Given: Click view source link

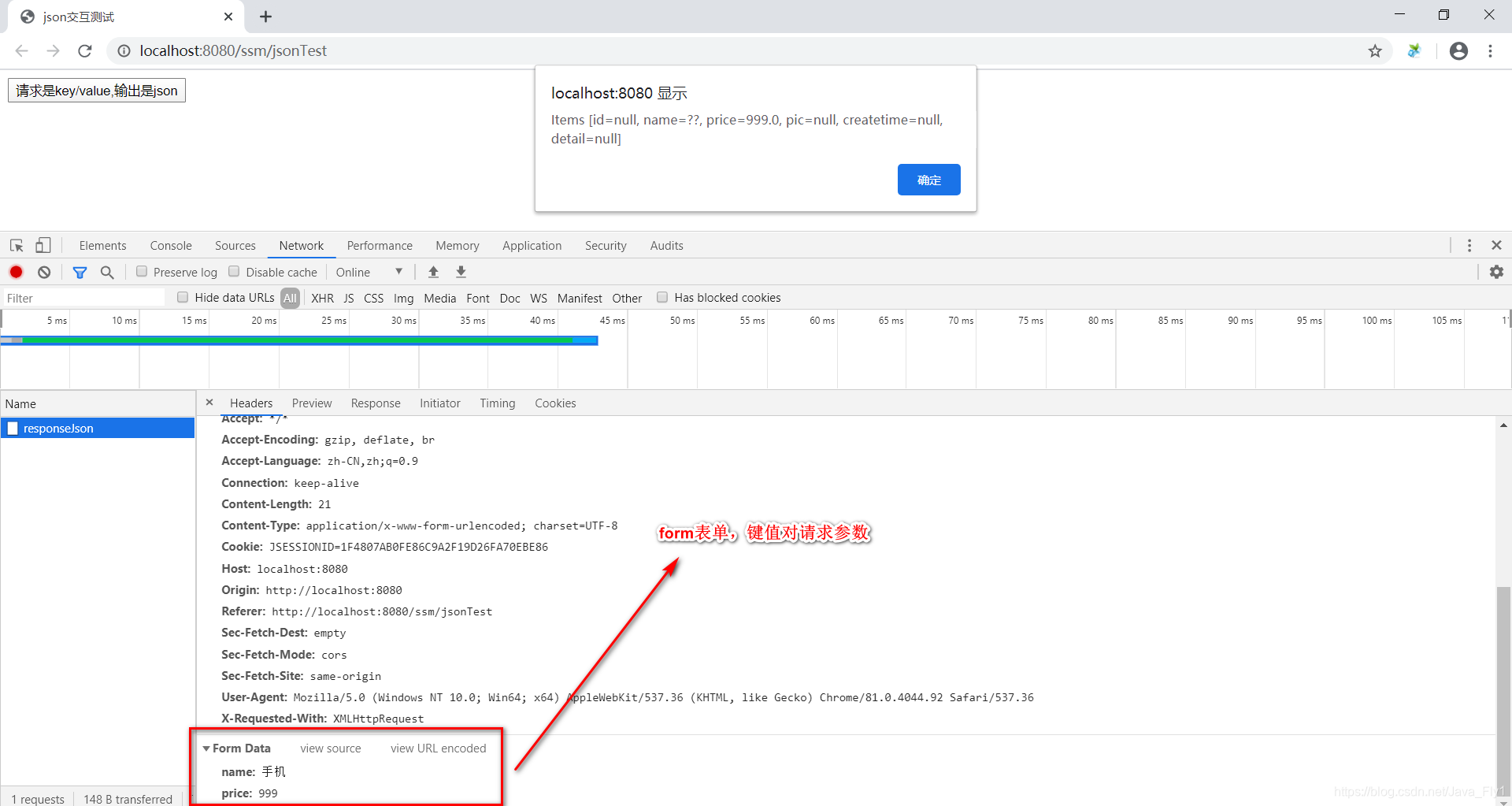Looking at the screenshot, I should pyautogui.click(x=331, y=748).
